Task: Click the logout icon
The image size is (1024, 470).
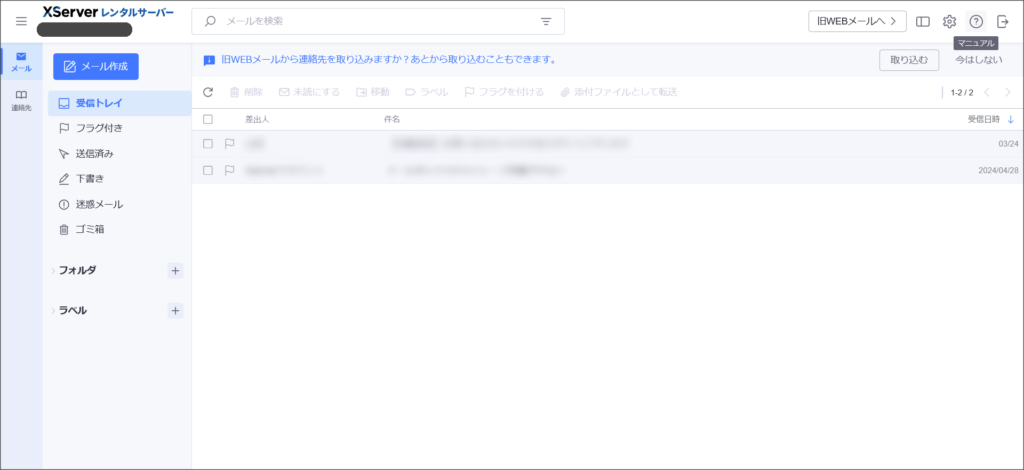Action: coord(1003,22)
